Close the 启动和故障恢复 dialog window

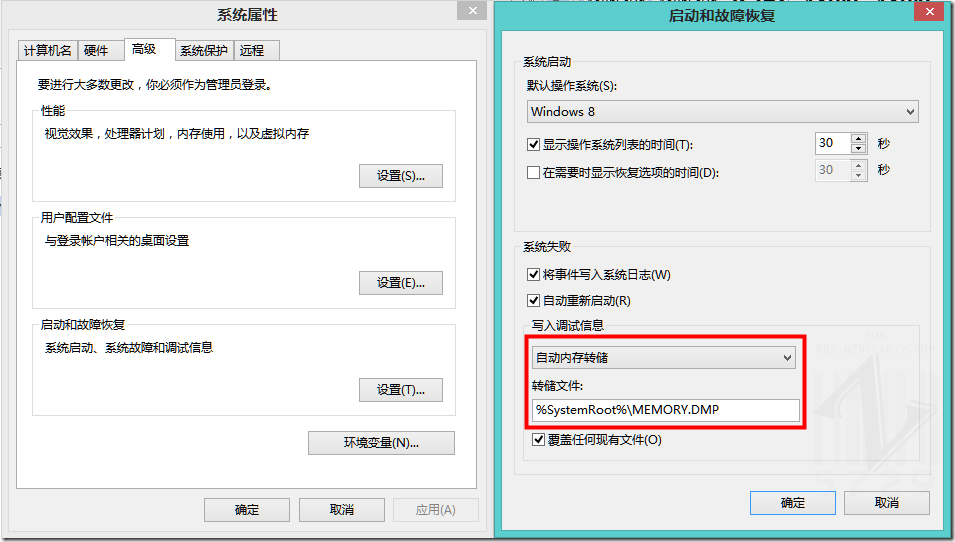point(931,12)
